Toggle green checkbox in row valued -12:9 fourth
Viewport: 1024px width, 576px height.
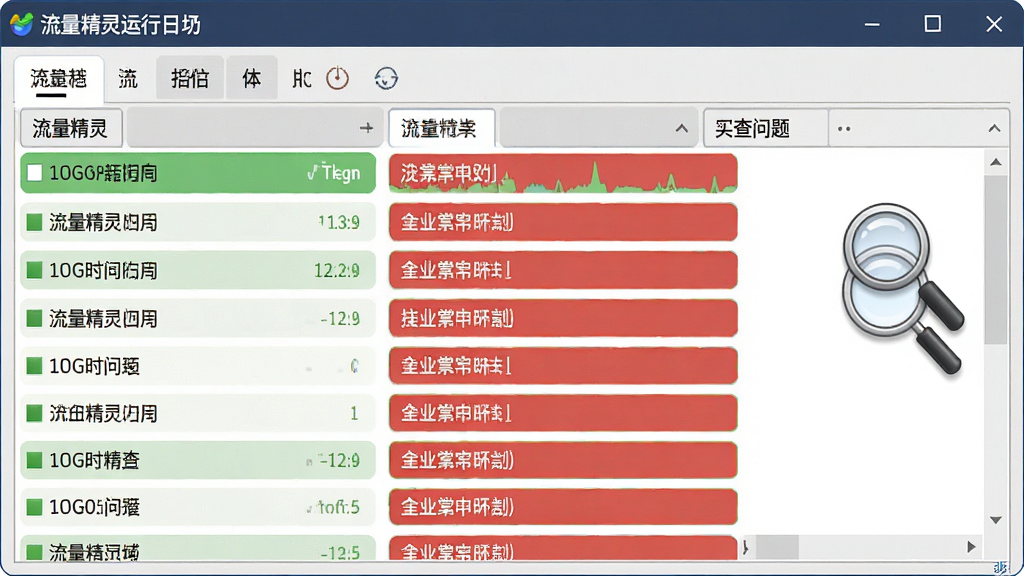(x=34, y=318)
